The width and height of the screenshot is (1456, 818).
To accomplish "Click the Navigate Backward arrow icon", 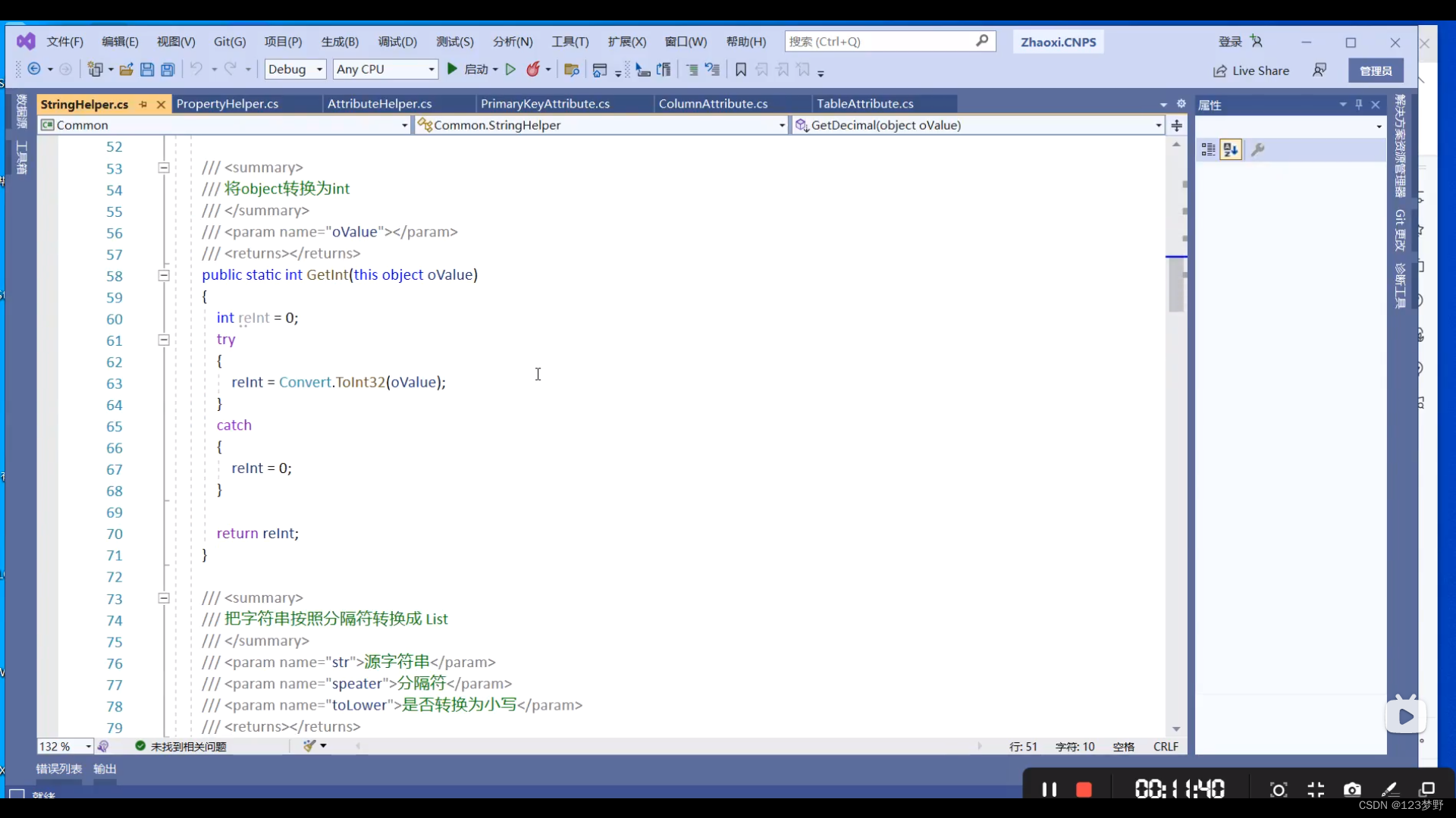I will (x=34, y=70).
